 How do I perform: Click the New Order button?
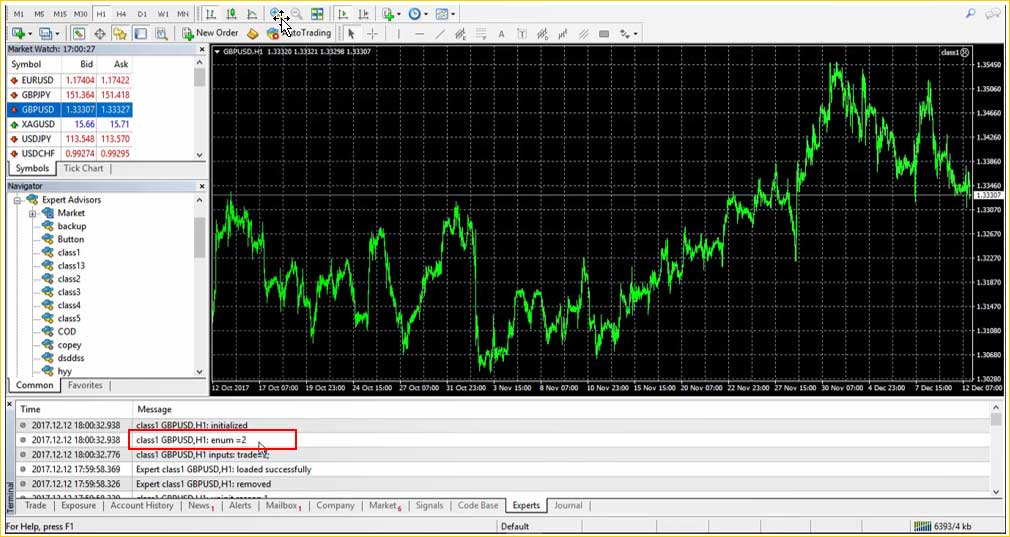tap(210, 33)
